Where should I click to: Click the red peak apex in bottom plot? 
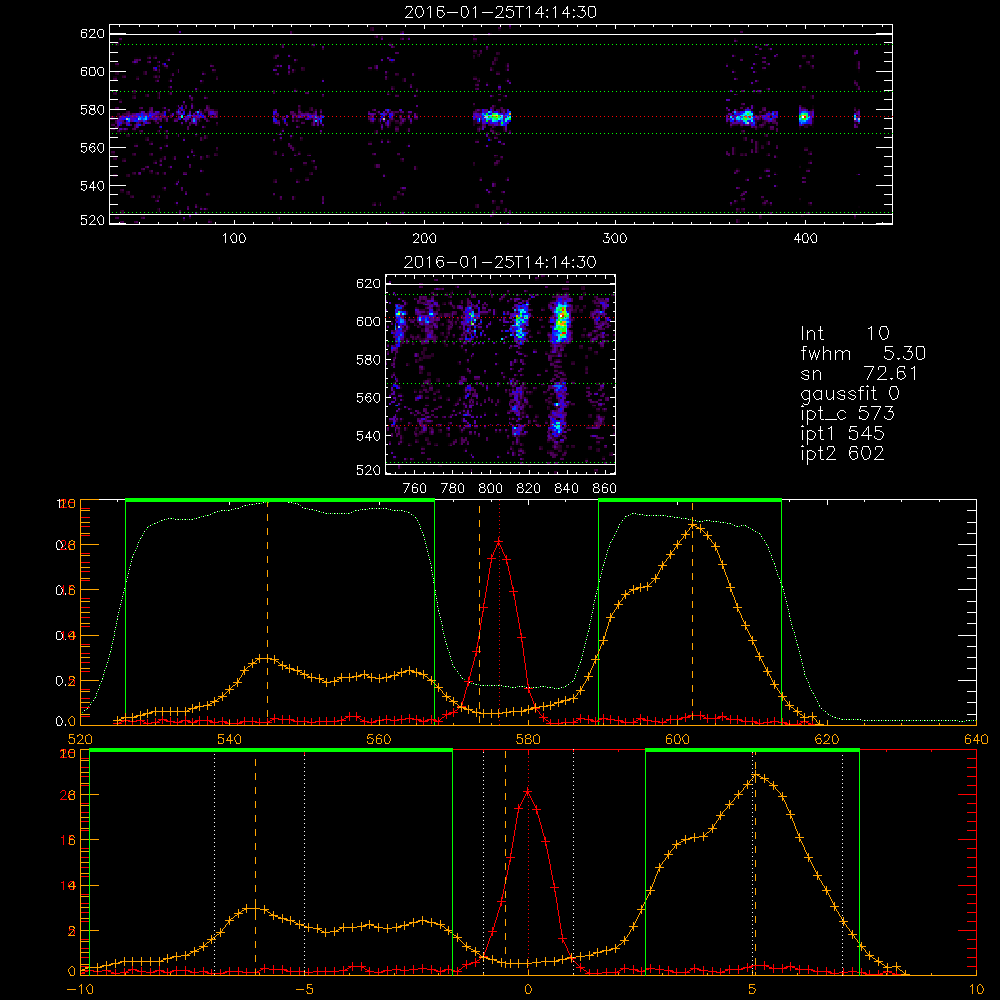(528, 791)
